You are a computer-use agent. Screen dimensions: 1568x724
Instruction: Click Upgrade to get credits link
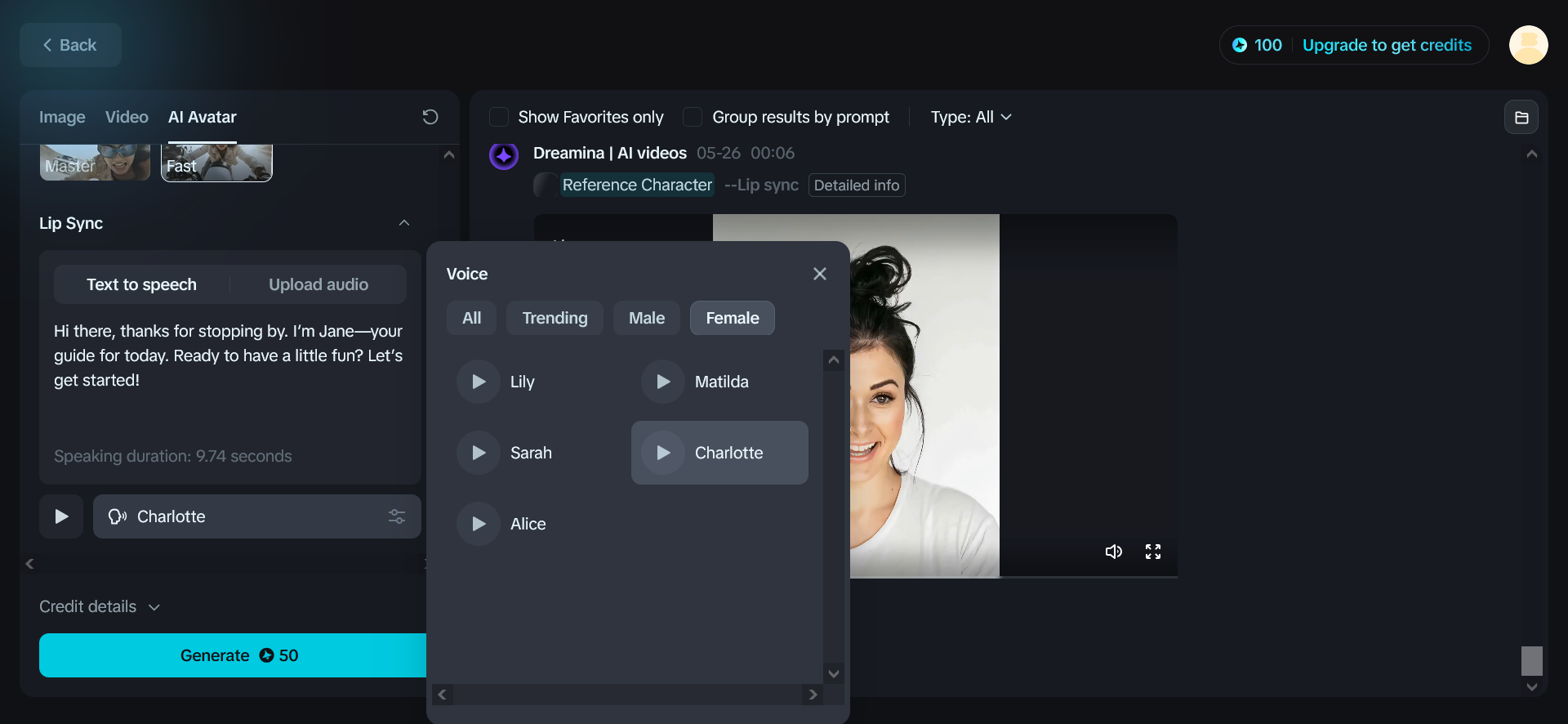click(1387, 45)
